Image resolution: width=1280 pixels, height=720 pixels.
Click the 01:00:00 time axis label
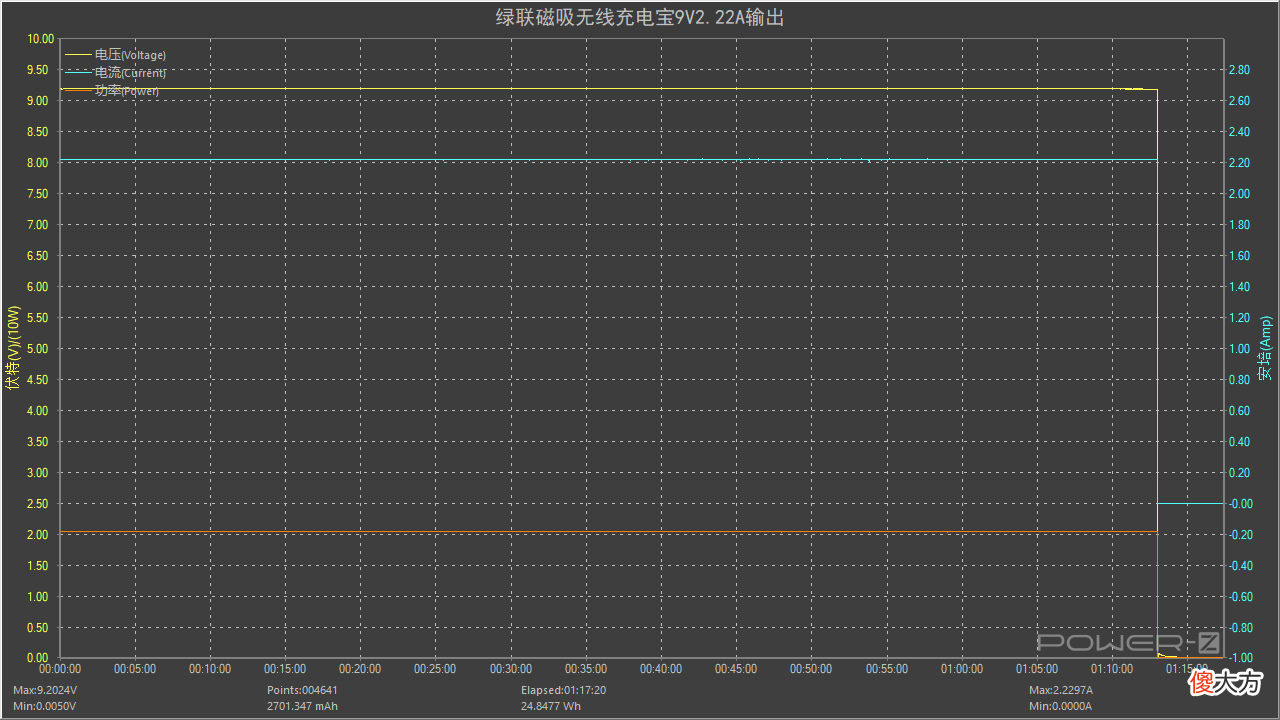[961, 670]
